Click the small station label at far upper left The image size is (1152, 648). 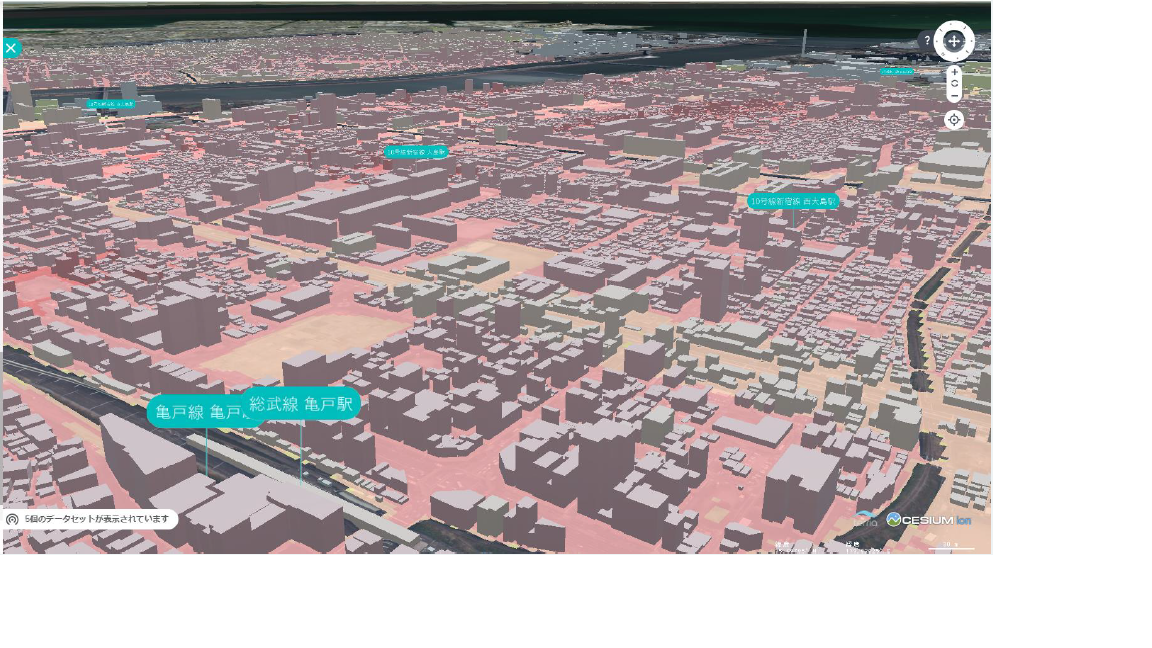coord(111,104)
